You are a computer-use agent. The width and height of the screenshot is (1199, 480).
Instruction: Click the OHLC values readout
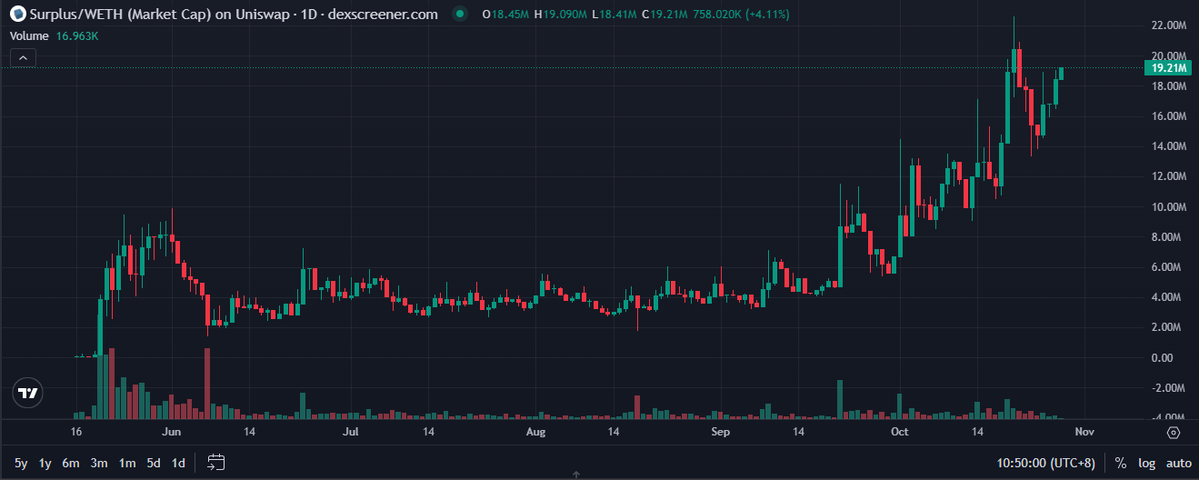click(x=635, y=14)
